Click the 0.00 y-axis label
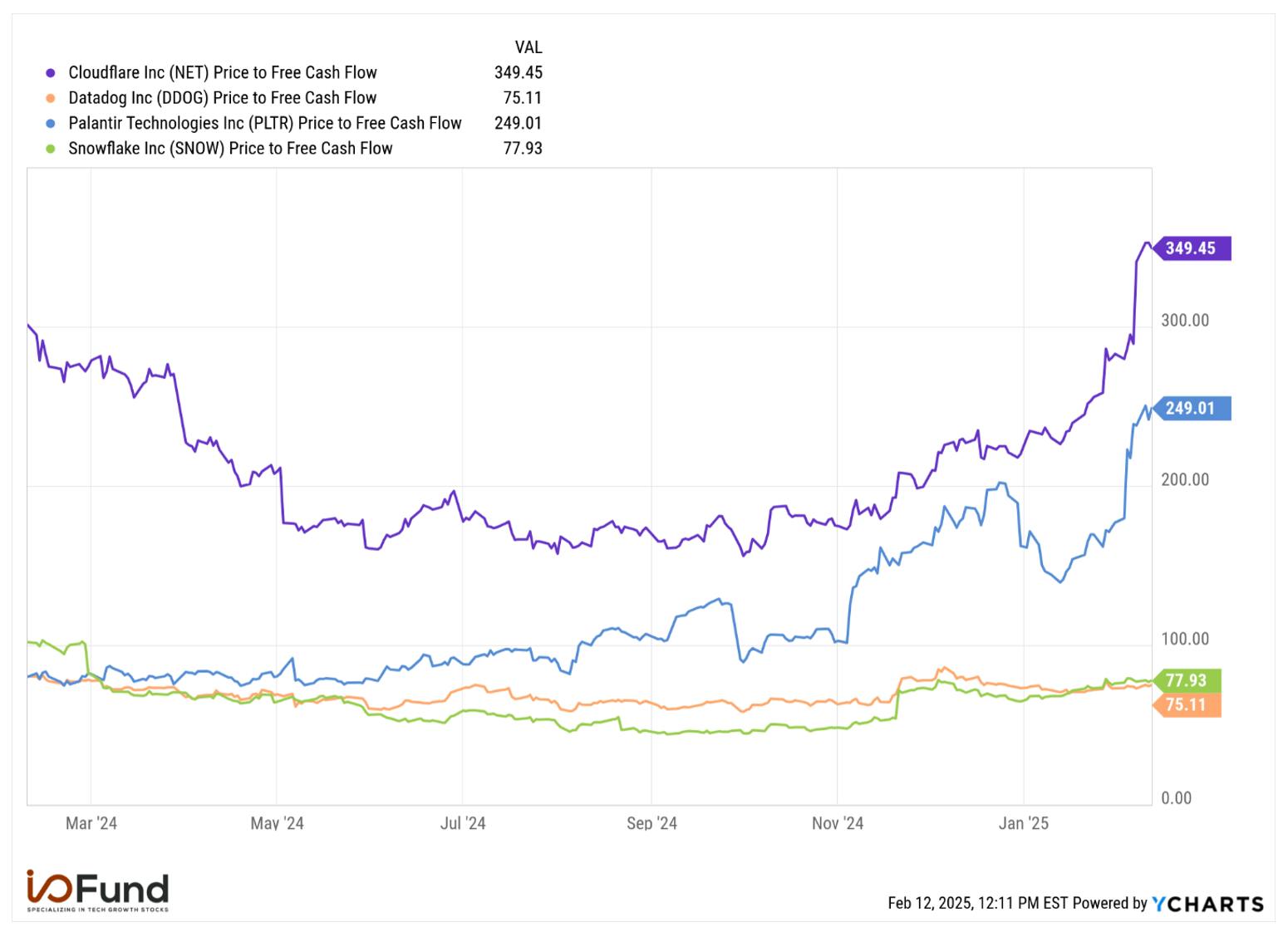The height and width of the screenshot is (932, 1288). [x=1176, y=798]
